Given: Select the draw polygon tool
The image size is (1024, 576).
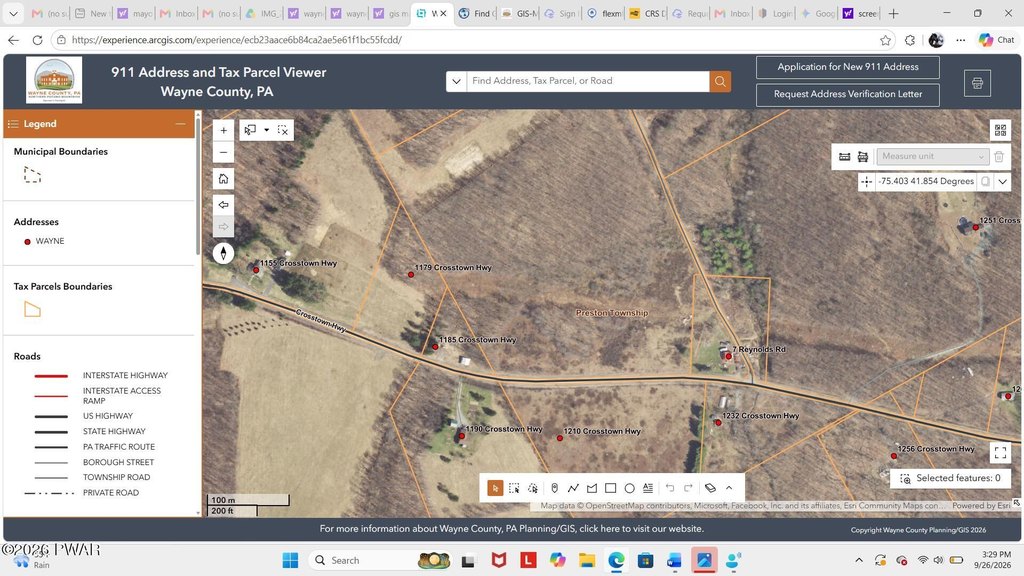Looking at the screenshot, I should coord(592,488).
